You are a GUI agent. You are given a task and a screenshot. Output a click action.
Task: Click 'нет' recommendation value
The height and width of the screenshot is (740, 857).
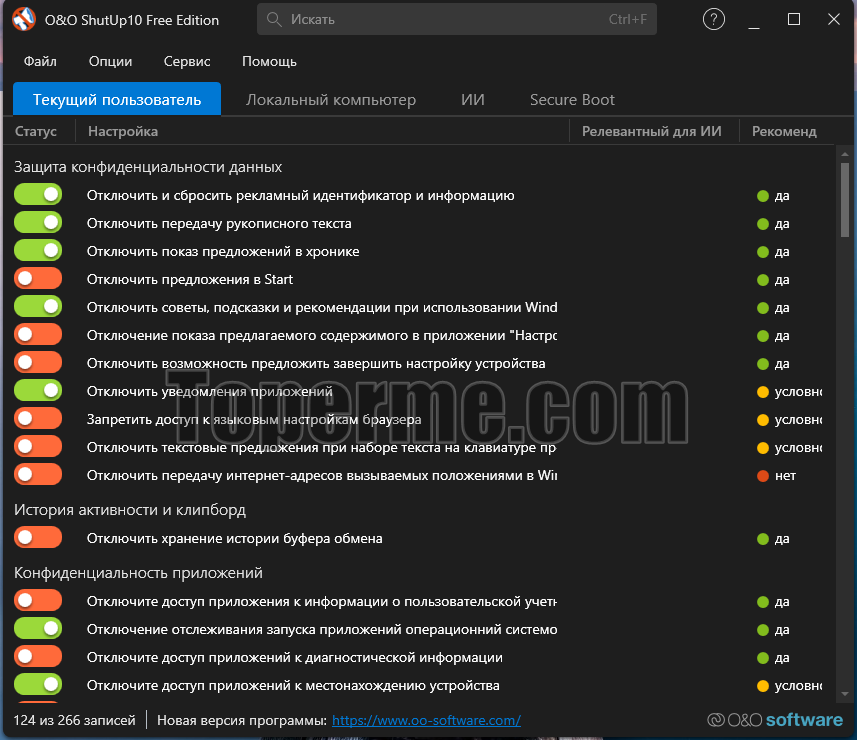tap(785, 475)
